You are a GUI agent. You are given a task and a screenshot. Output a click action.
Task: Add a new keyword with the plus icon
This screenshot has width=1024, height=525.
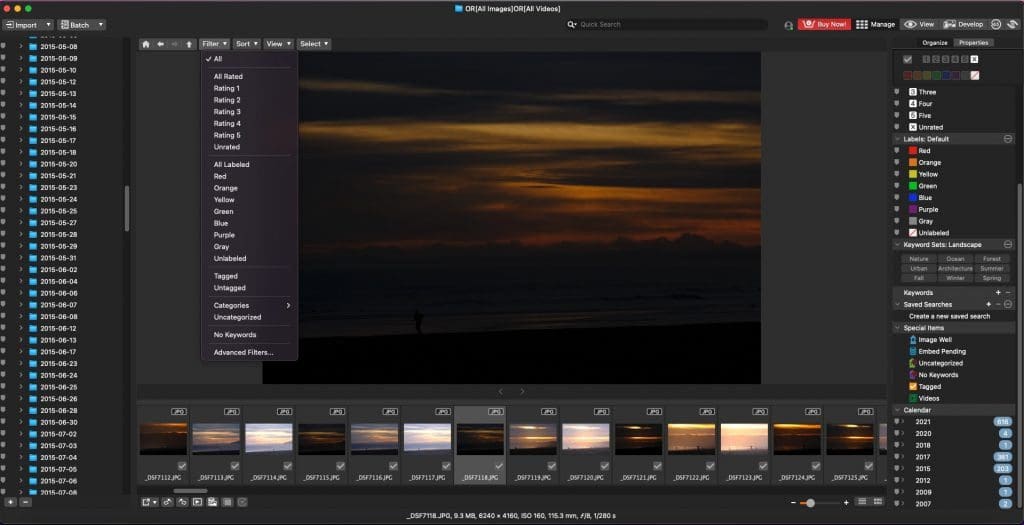[998, 292]
